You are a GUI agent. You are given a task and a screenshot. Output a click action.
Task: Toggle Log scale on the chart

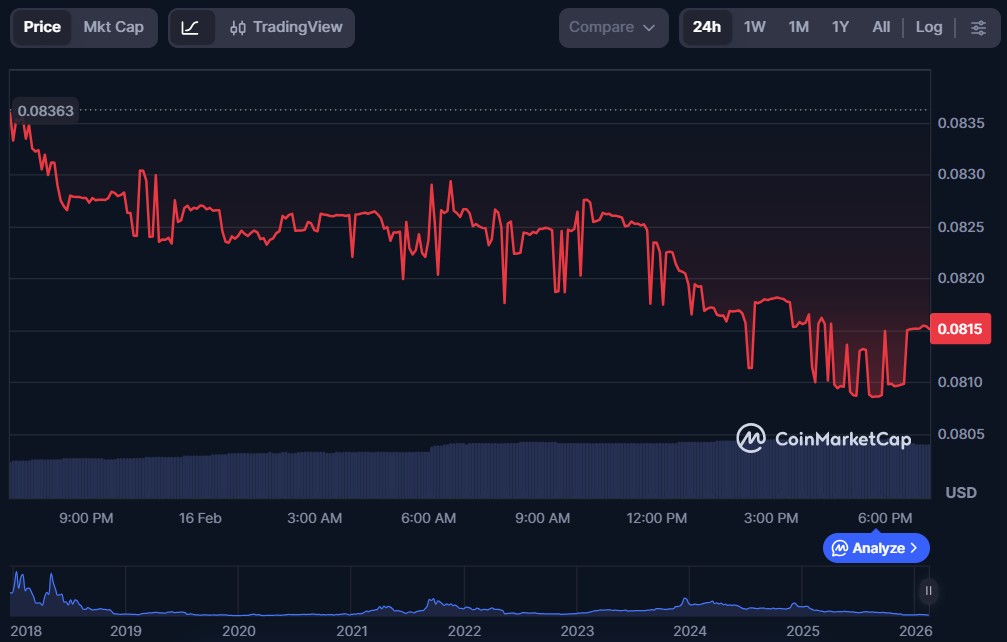click(x=928, y=27)
